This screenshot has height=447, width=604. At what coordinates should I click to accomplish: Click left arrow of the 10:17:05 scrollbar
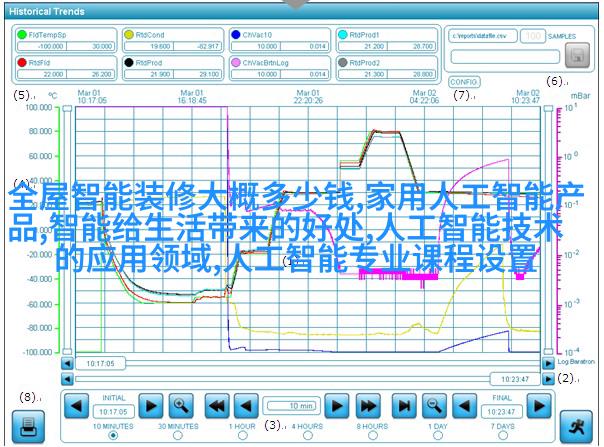click(x=67, y=363)
